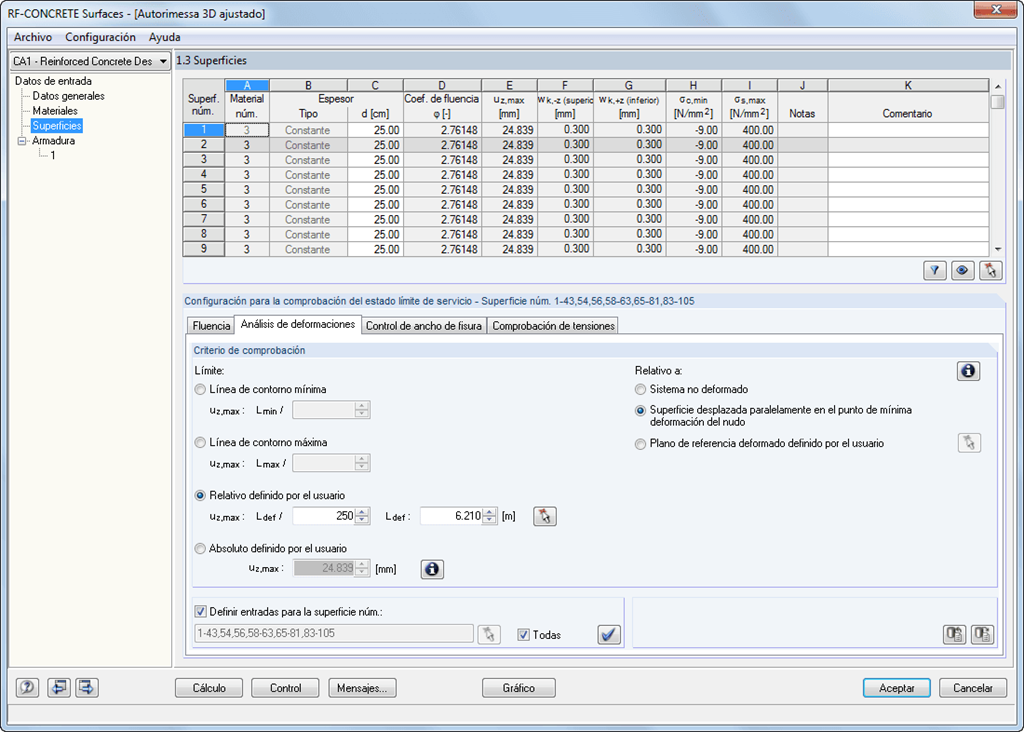Click the Aceptar button
1024x732 pixels.
tap(897, 688)
